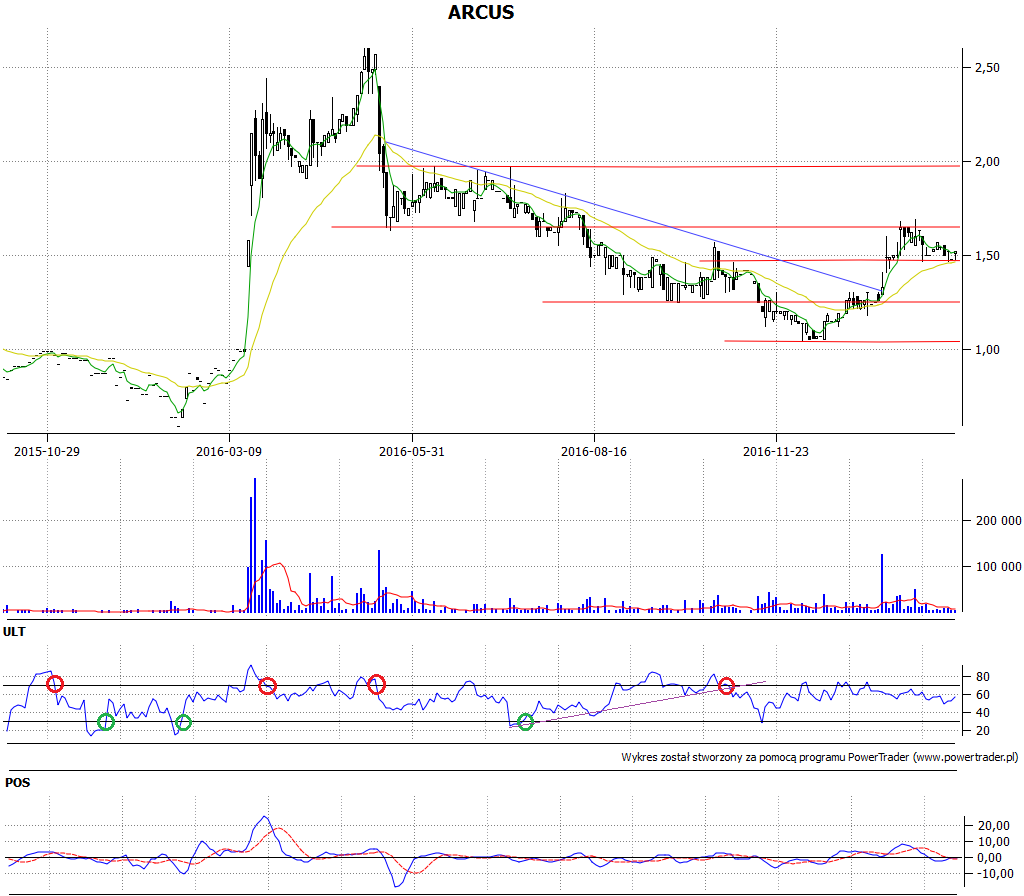Image resolution: width=1024 pixels, height=896 pixels.
Task: Click the 2016-11-23 date label
Action: [x=776, y=451]
